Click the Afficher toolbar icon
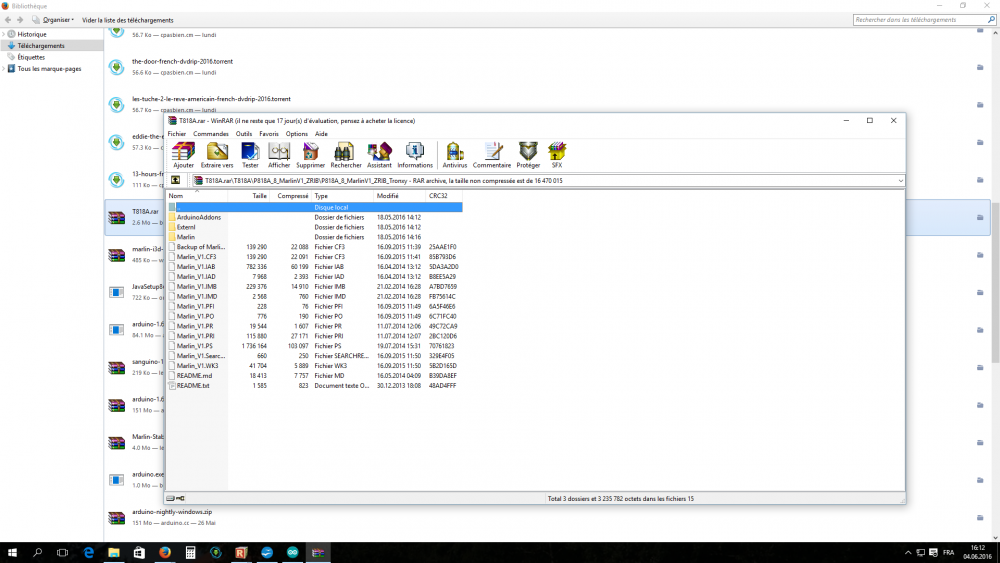The width and height of the screenshot is (1000, 563). coord(279,155)
